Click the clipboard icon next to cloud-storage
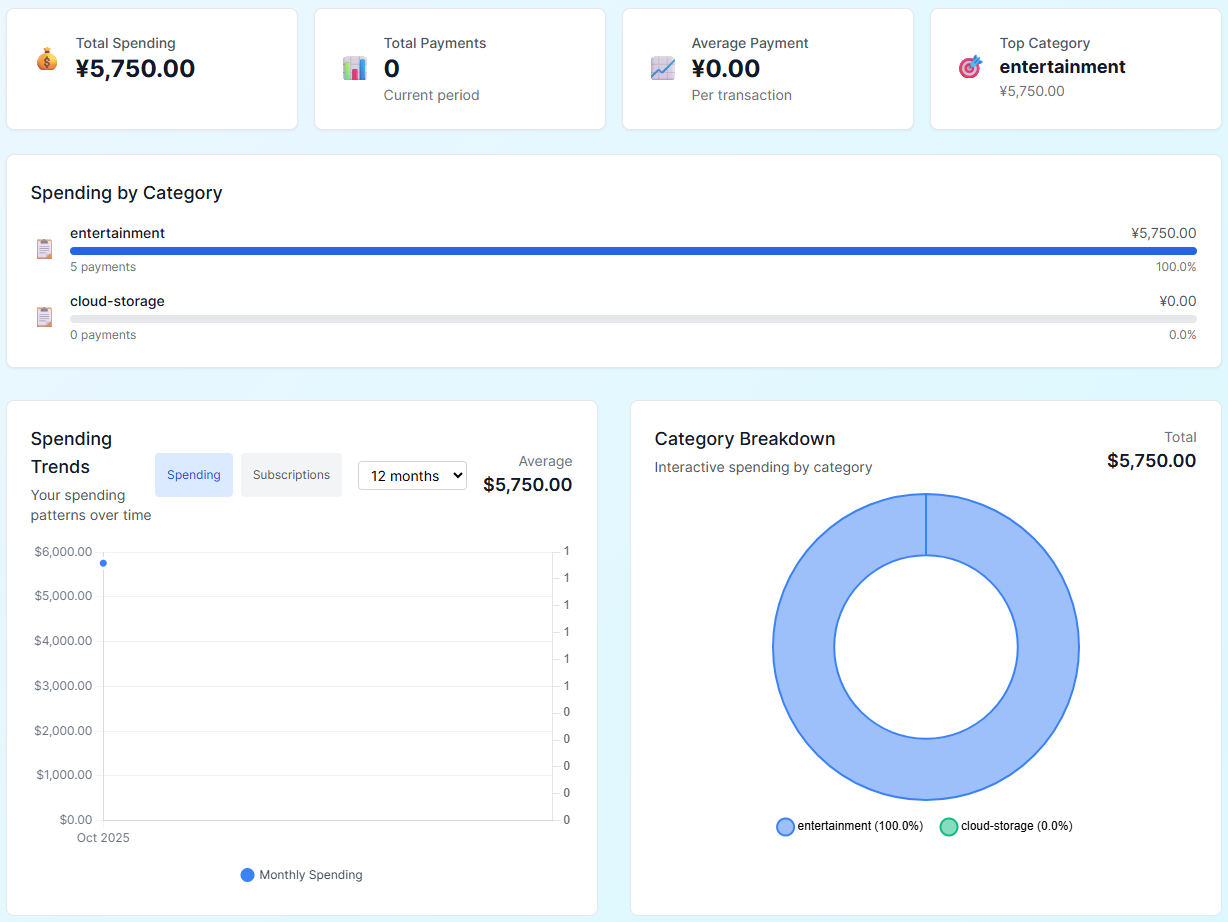The height and width of the screenshot is (922, 1228). pos(44,317)
